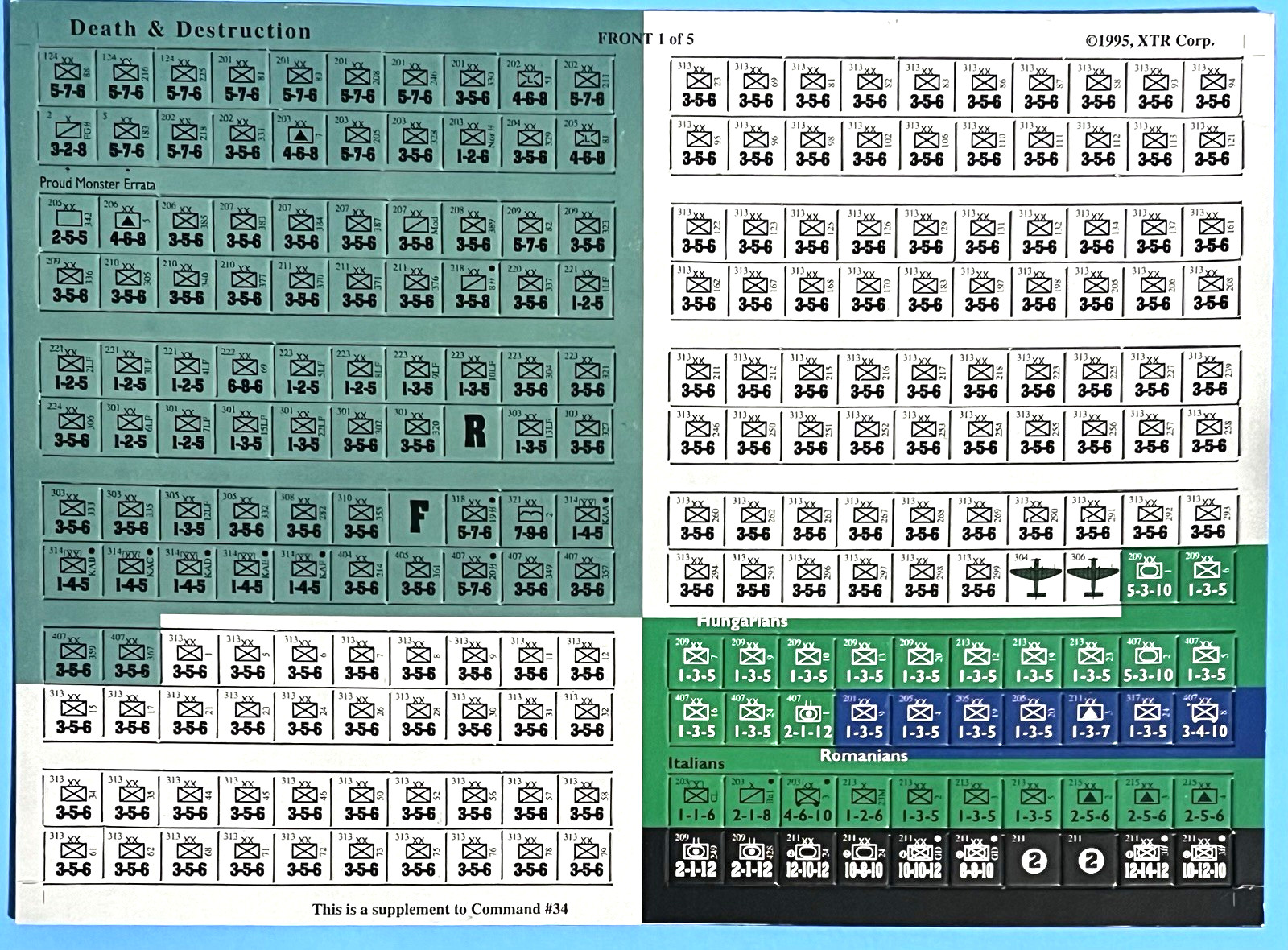This screenshot has width=1288, height=950.
Task: Pick the black 12-14-12 counter
Action: (1147, 857)
